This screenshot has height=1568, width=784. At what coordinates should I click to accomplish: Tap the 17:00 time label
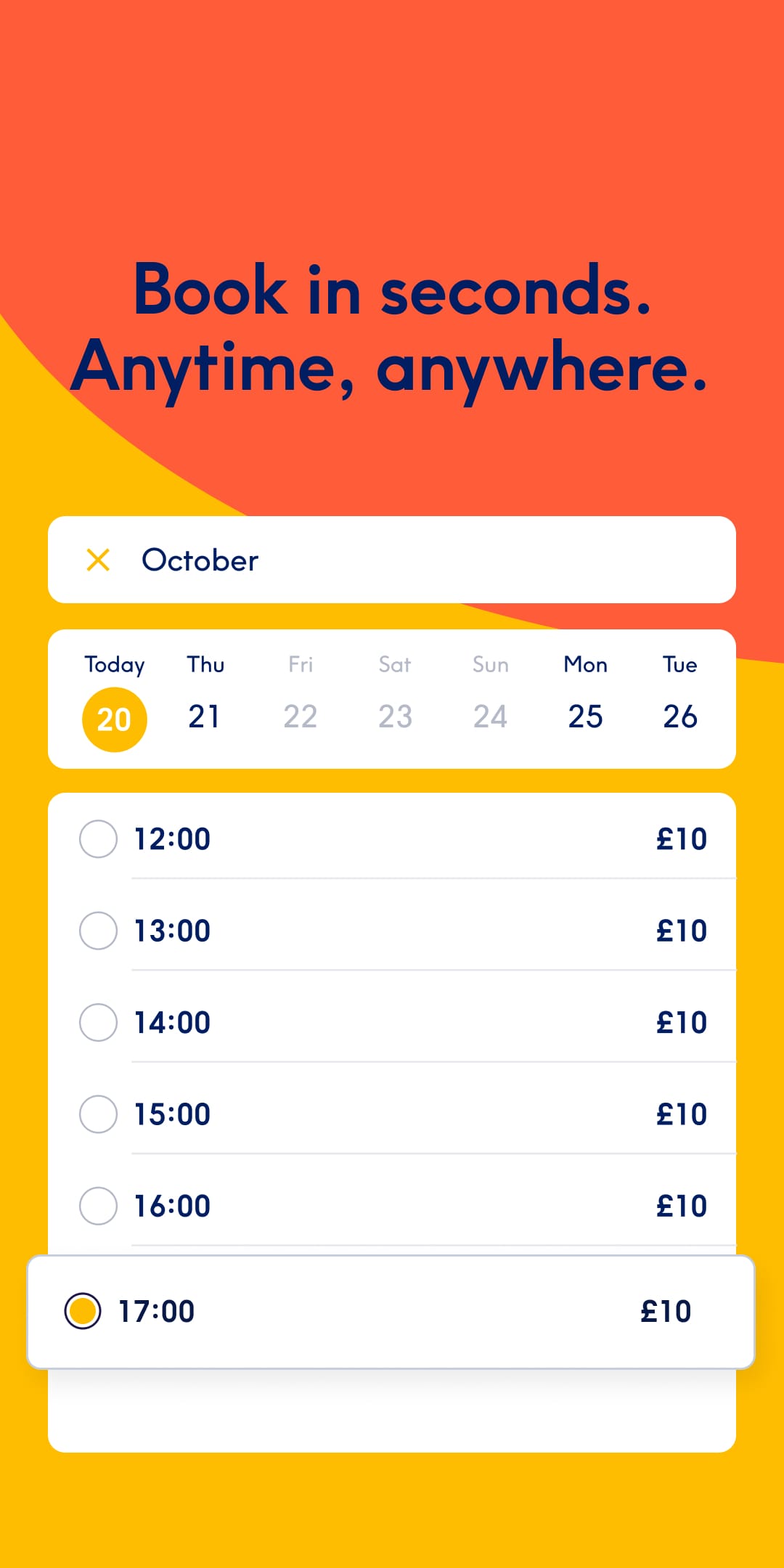pyautogui.click(x=156, y=1311)
